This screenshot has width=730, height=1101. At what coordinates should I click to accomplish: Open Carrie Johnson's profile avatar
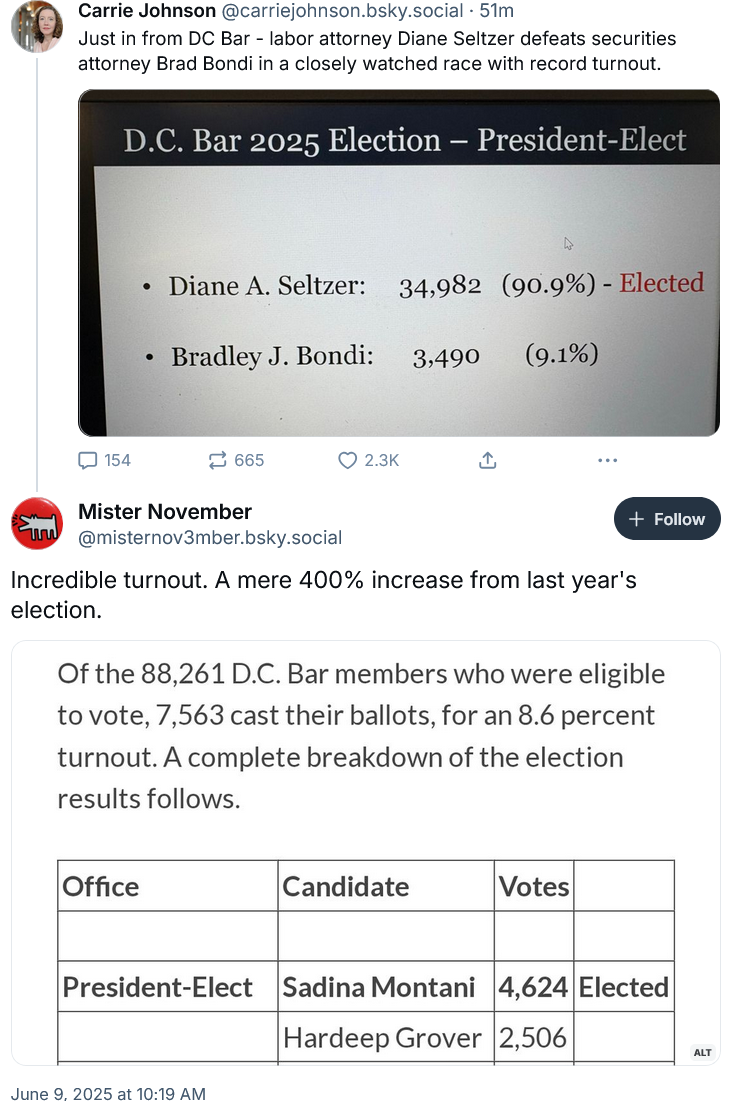pyautogui.click(x=36, y=27)
